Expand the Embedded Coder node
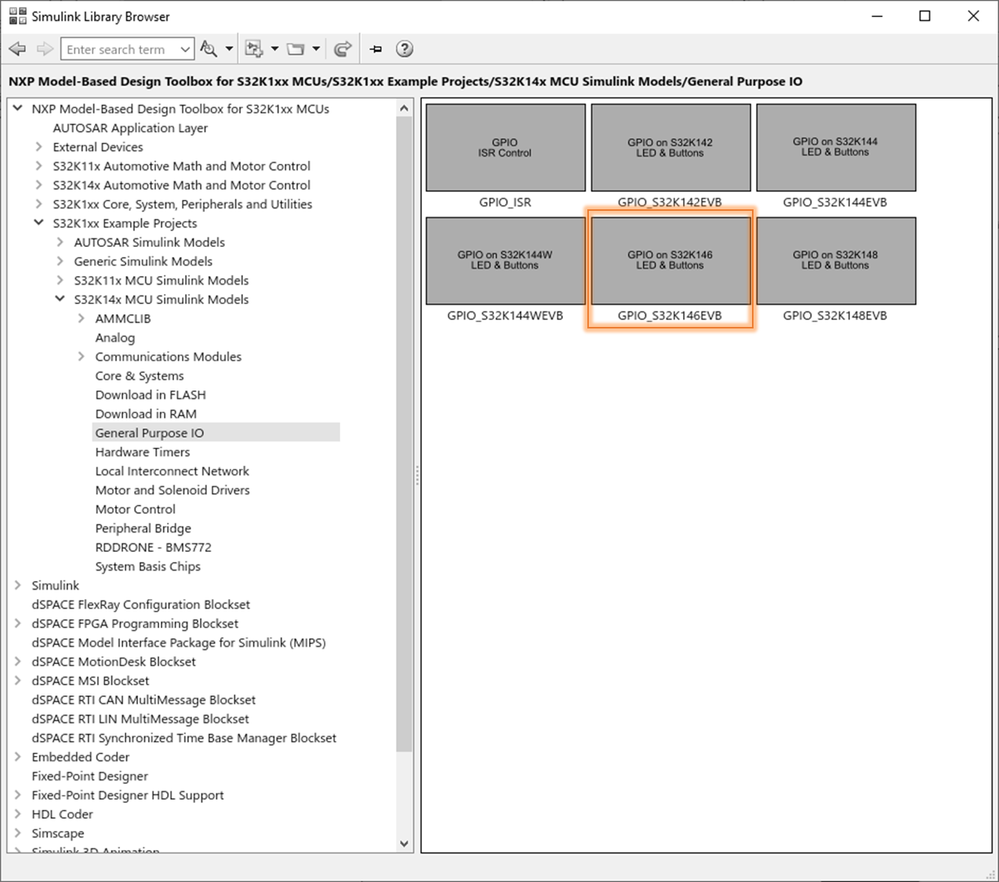 [18, 757]
